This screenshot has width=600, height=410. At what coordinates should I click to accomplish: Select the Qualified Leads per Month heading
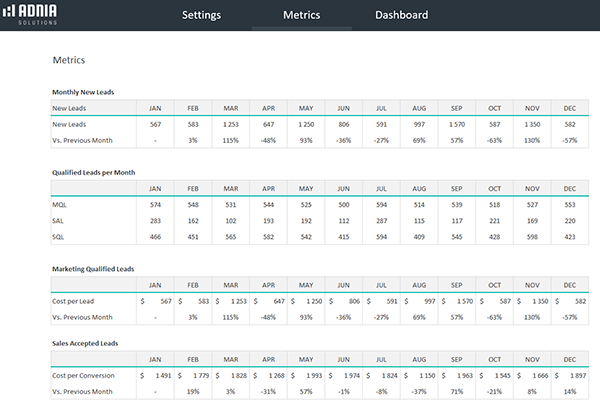[93, 172]
